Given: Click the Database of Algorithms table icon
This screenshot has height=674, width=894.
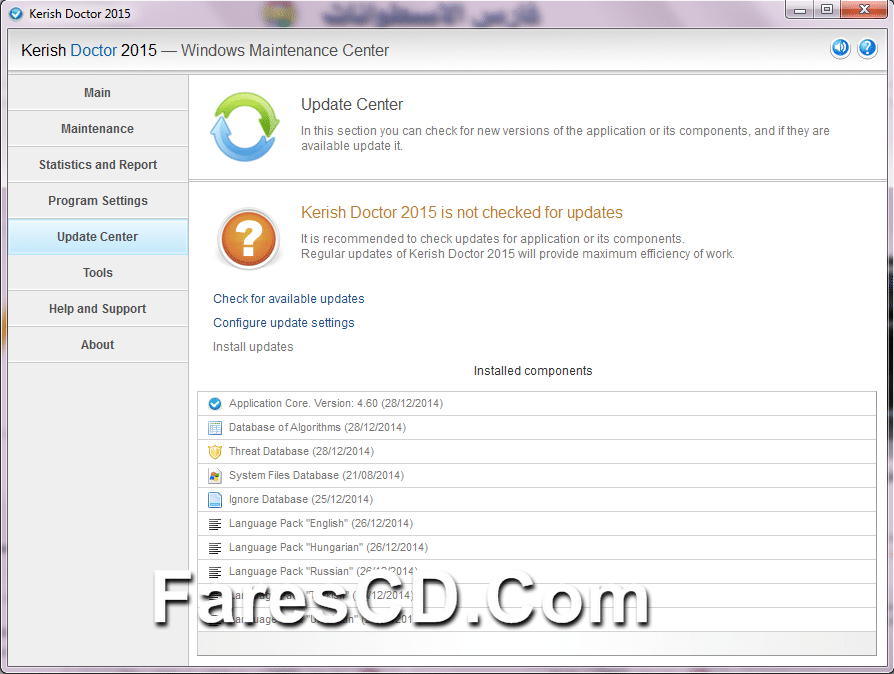Looking at the screenshot, I should (215, 428).
